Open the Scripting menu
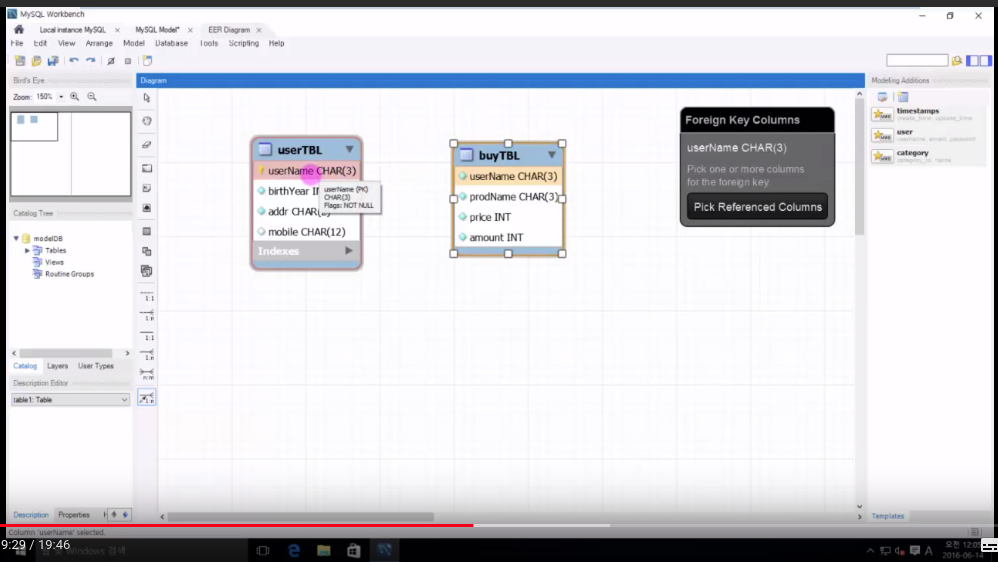 pyautogui.click(x=244, y=43)
